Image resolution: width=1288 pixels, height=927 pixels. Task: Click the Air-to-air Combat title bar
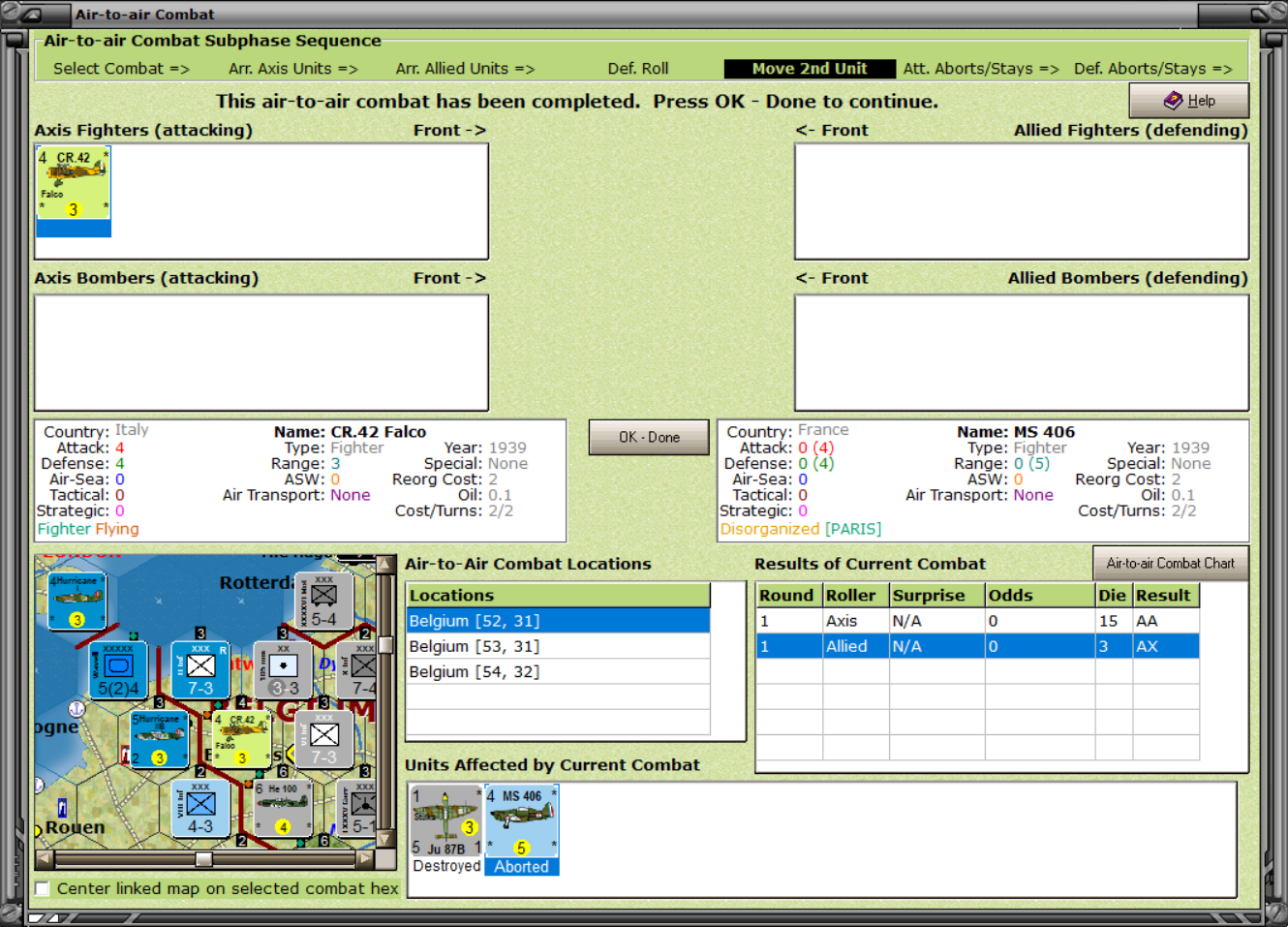click(634, 15)
